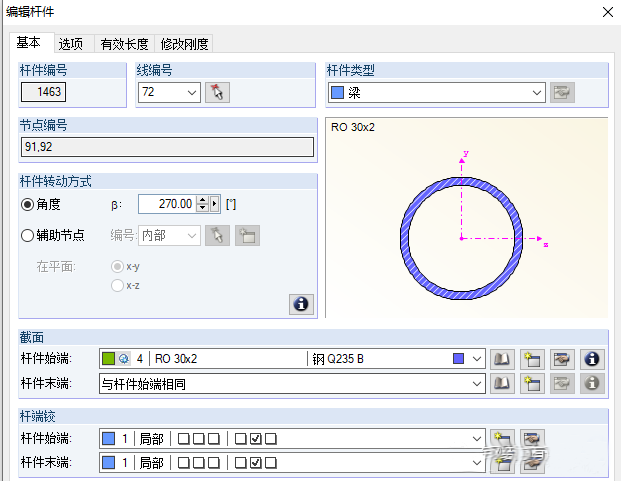Open the 有效长度 tab
The image size is (621, 481).
tap(123, 43)
